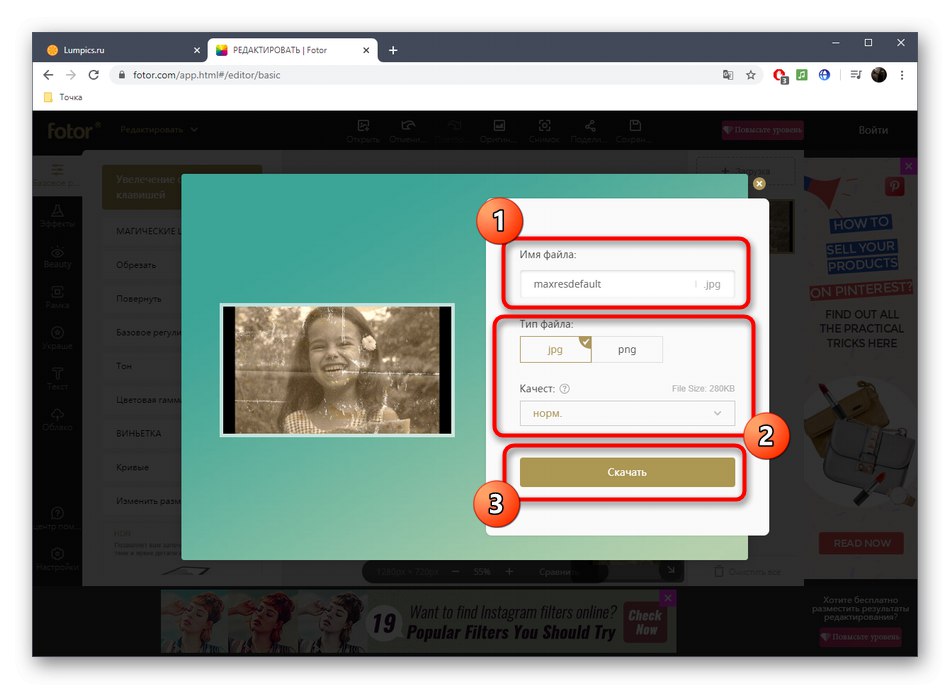Open the Точка bookmark folder
The height and width of the screenshot is (689, 950).
pos(63,97)
